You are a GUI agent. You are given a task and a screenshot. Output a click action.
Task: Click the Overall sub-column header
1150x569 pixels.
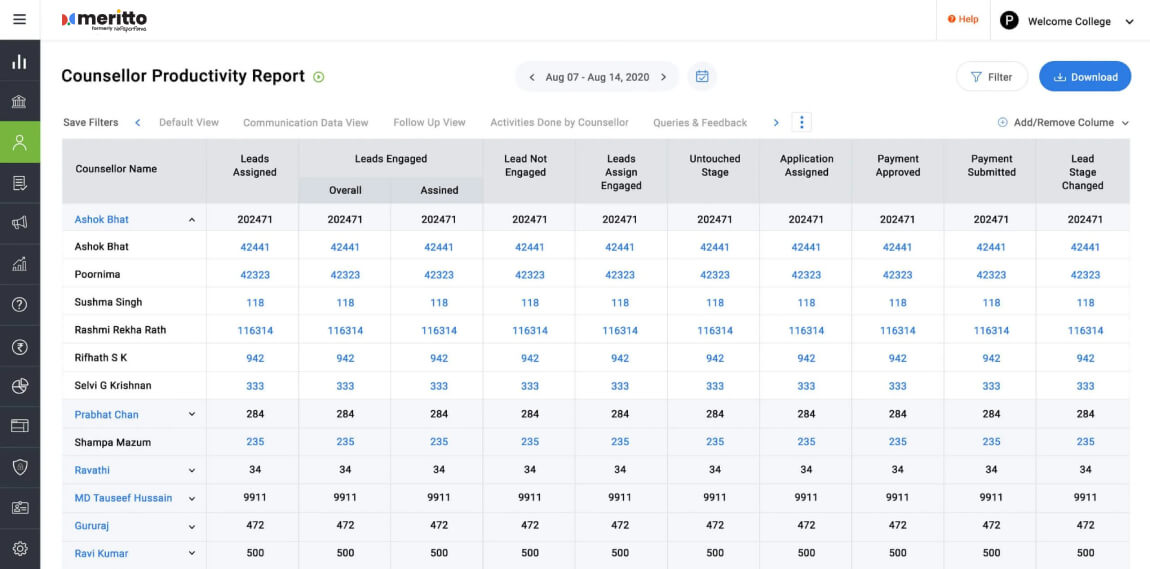[345, 191]
